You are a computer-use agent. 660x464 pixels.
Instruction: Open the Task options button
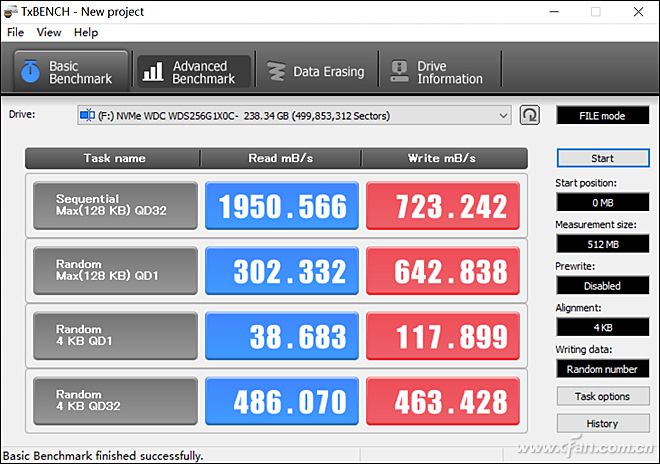[x=603, y=396]
